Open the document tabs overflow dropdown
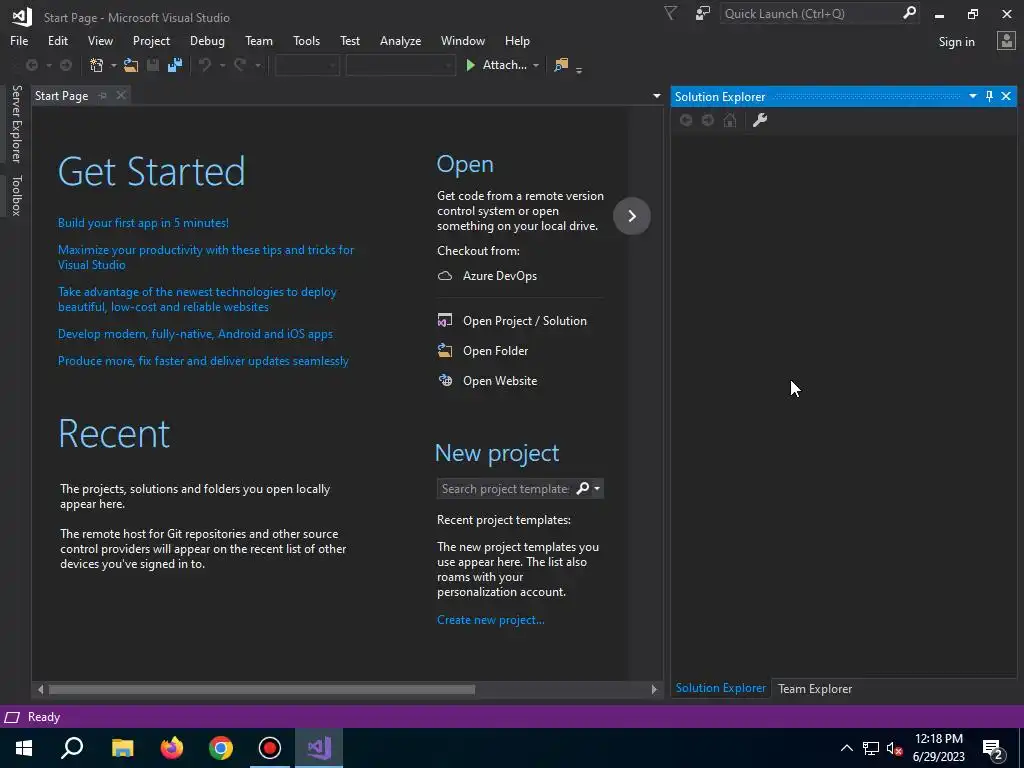1024x768 pixels. pyautogui.click(x=656, y=96)
